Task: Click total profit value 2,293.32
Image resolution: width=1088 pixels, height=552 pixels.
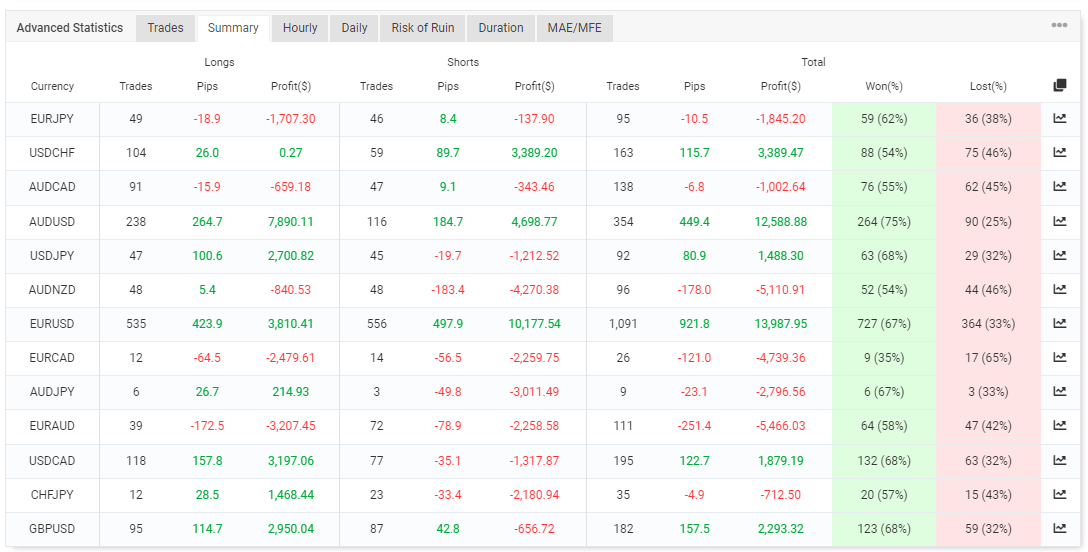Action: point(781,528)
